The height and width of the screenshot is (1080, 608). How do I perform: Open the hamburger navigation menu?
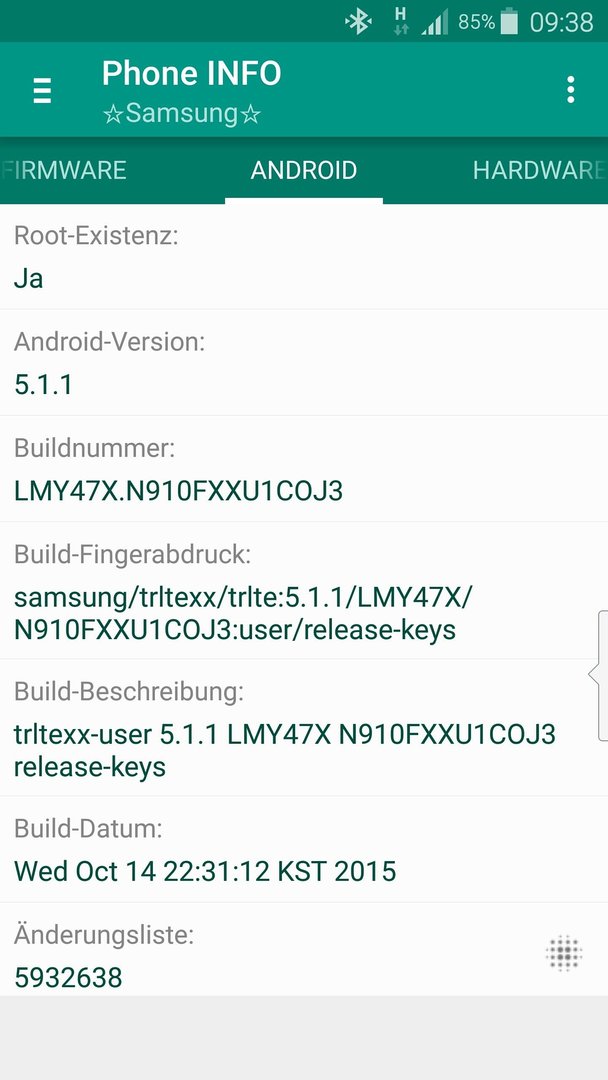[42, 90]
